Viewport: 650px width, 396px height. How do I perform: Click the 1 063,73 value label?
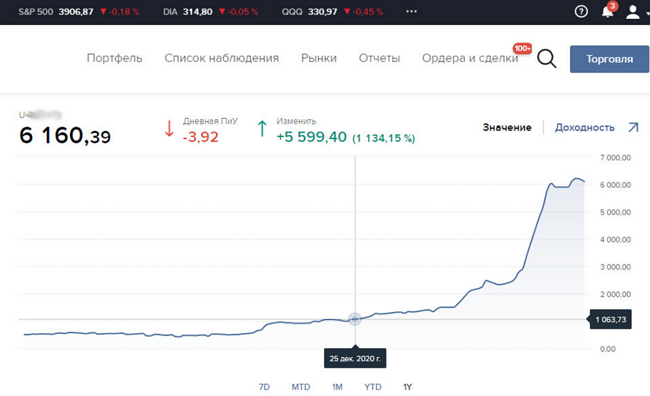[x=610, y=319]
